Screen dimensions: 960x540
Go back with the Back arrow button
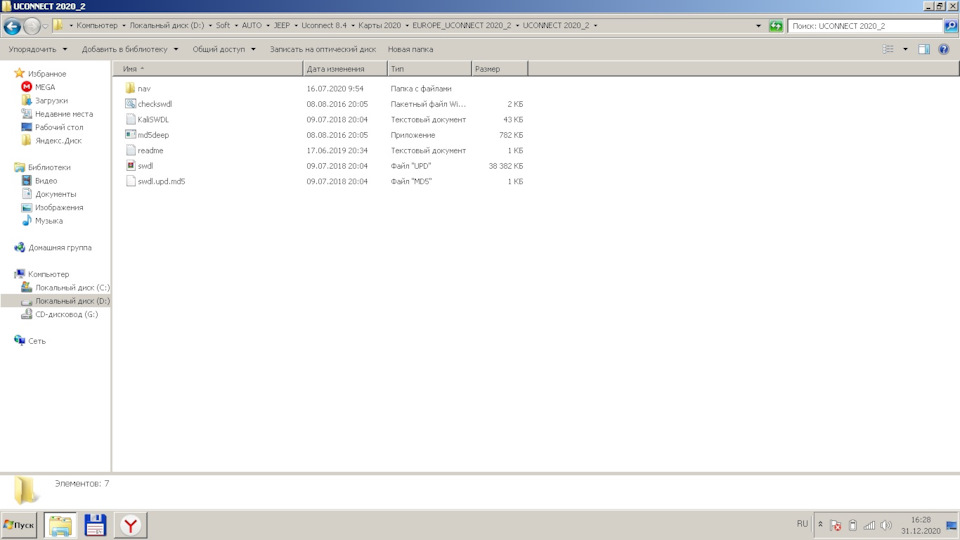(12, 26)
